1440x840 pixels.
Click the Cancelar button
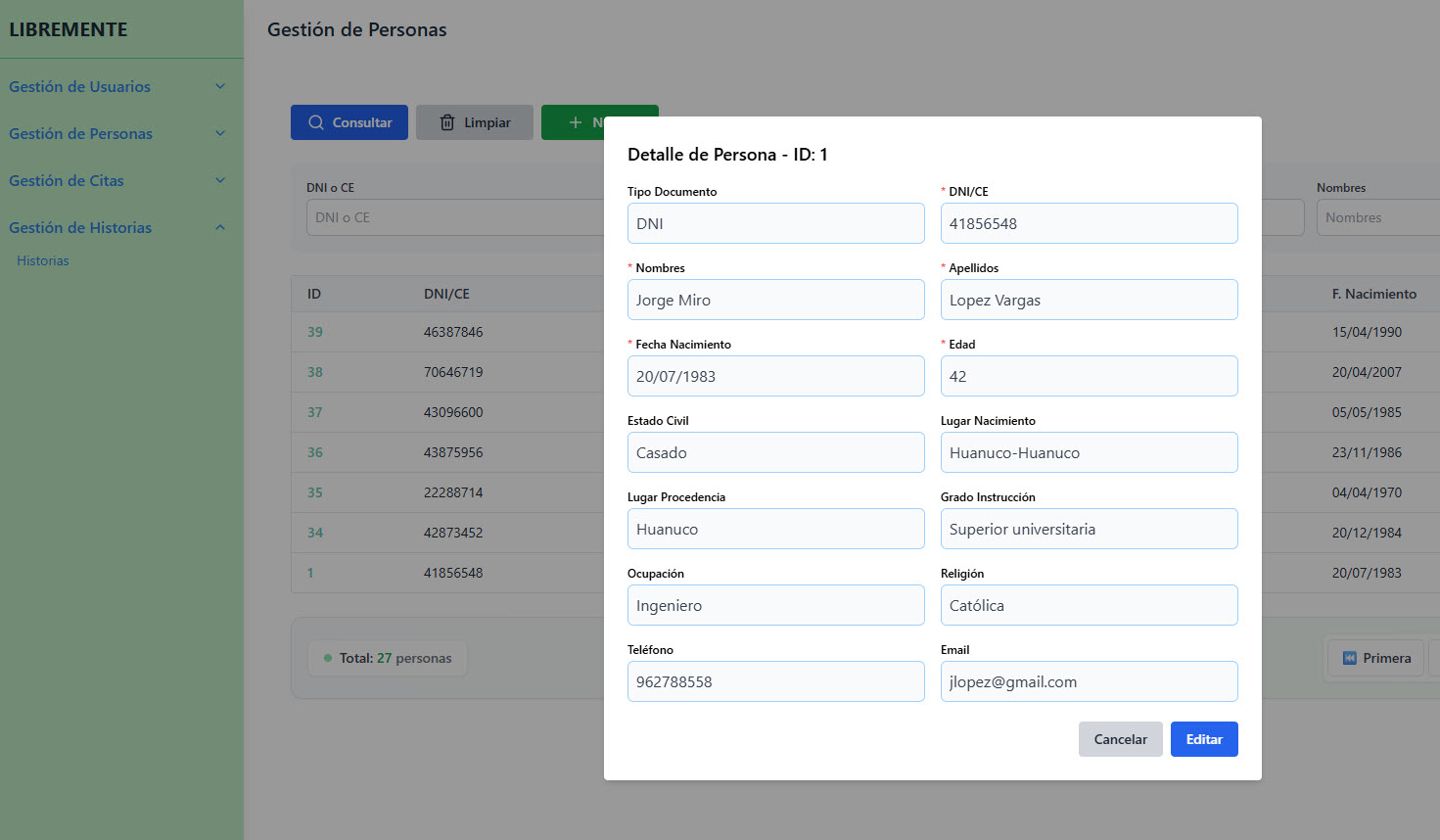coord(1121,739)
